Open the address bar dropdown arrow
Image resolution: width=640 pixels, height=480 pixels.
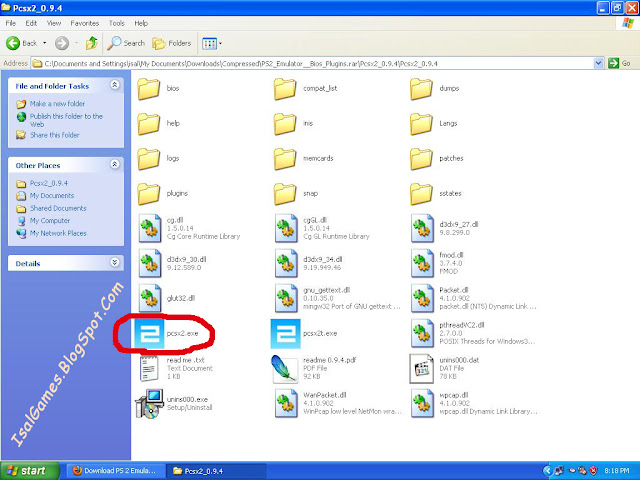tap(598, 63)
